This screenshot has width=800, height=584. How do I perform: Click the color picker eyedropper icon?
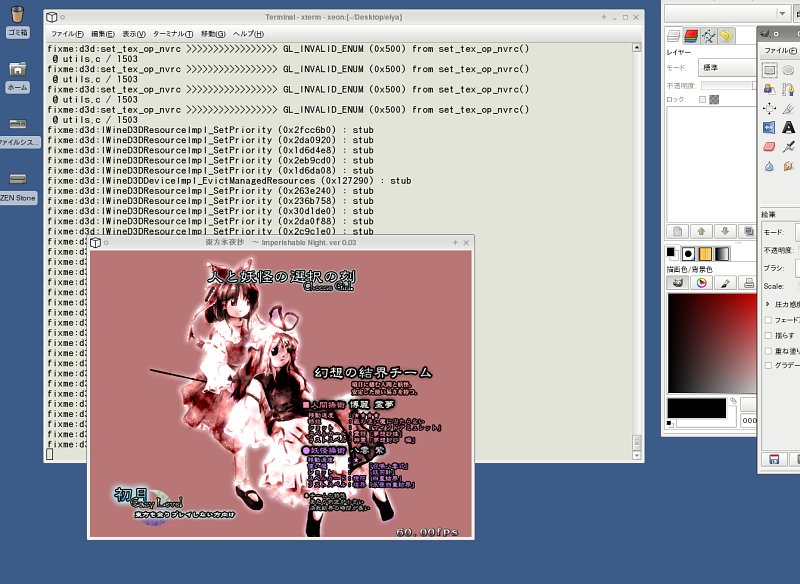point(733,401)
